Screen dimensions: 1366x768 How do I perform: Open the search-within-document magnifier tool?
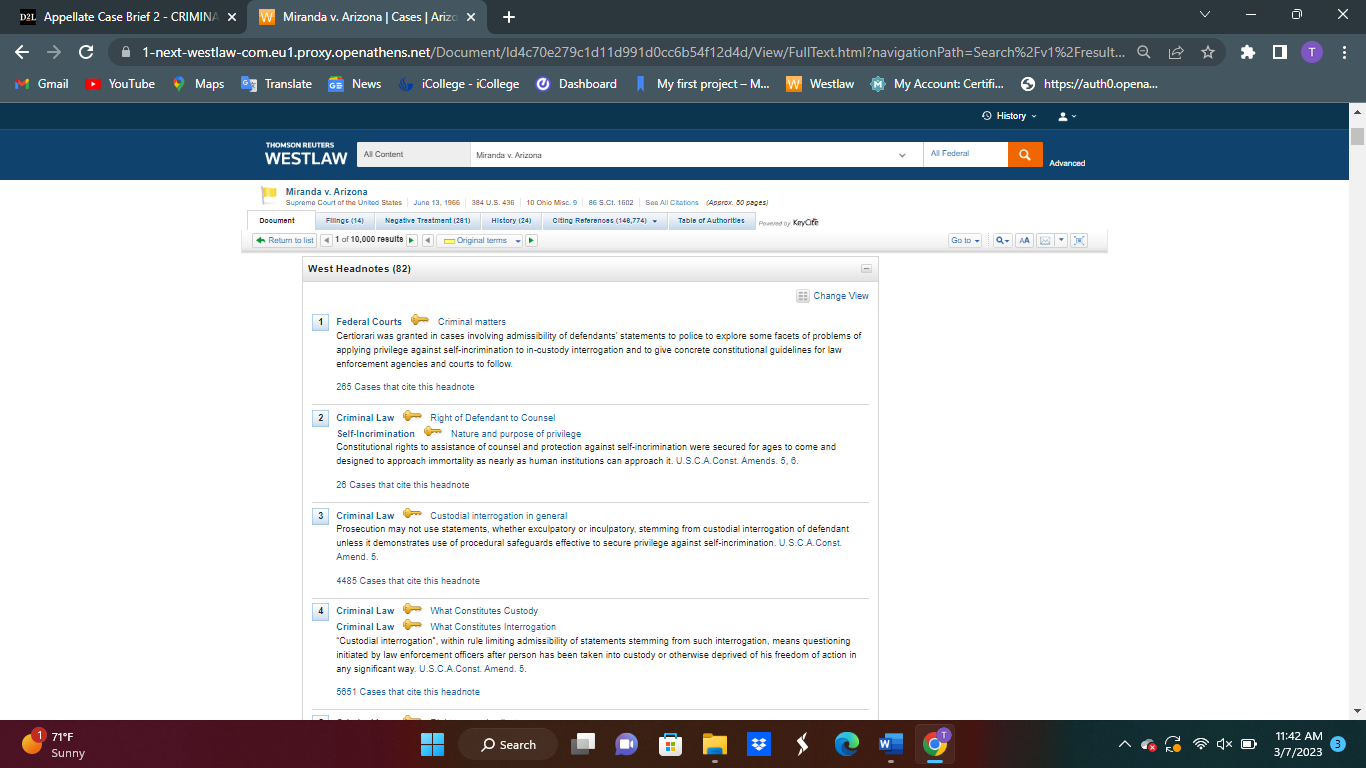[x=1000, y=240]
